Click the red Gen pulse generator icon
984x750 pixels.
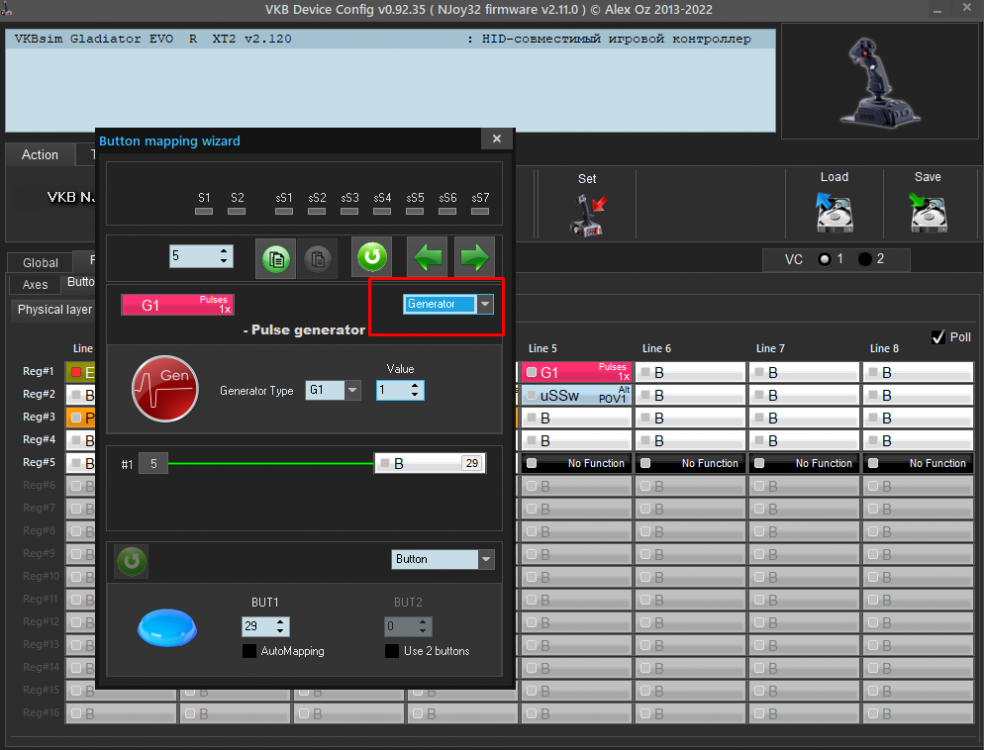165,388
